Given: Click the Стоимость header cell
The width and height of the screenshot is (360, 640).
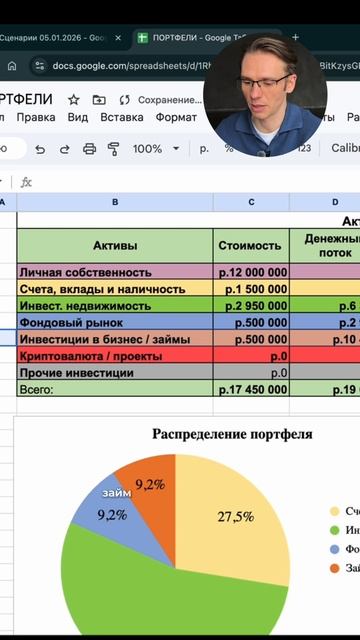Looking at the screenshot, I should (x=251, y=246).
